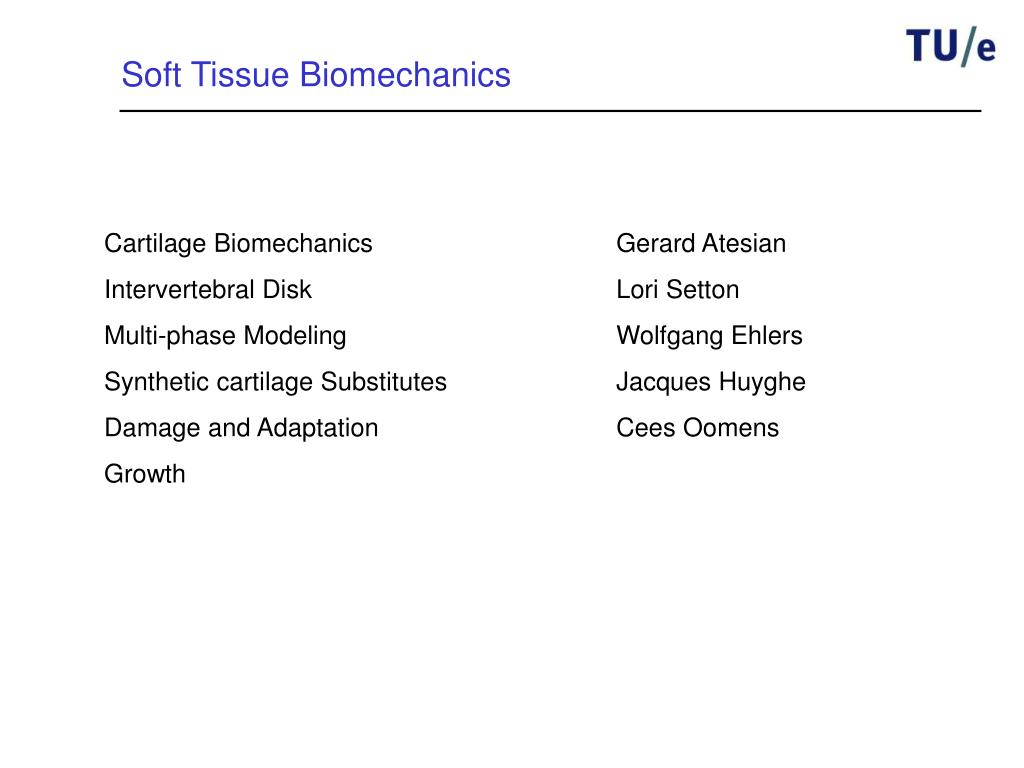Click the name Gerard Atesian
The image size is (1024, 768).
(x=701, y=244)
